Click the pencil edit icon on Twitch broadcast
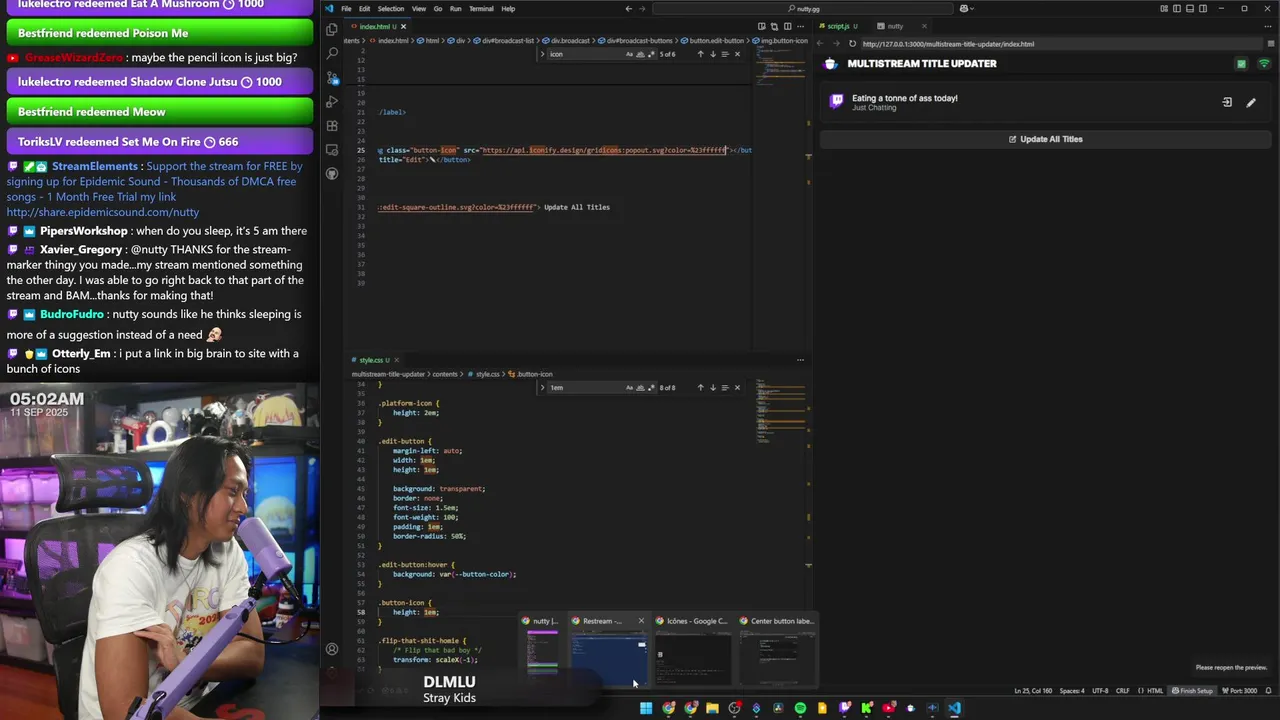Image resolution: width=1280 pixels, height=720 pixels. (1250, 102)
